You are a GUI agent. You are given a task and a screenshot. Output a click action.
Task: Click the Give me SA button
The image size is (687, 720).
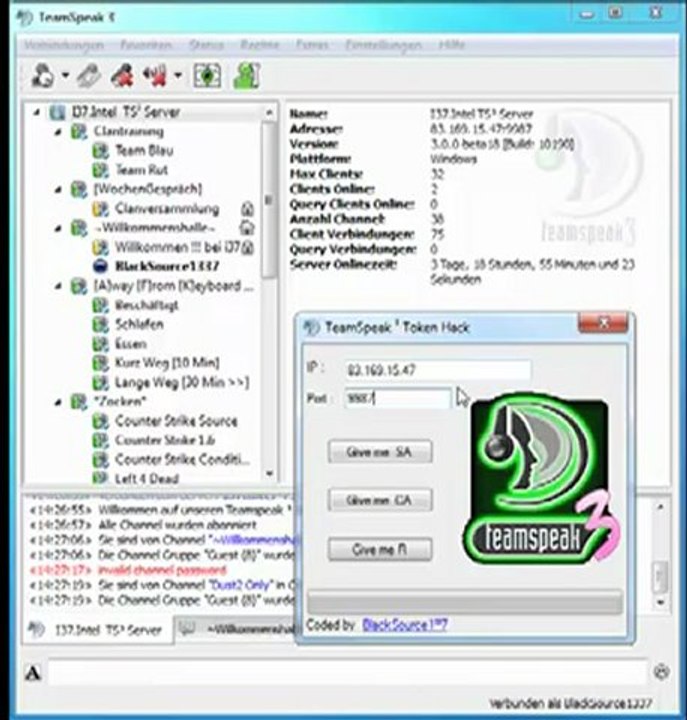[x=380, y=452]
